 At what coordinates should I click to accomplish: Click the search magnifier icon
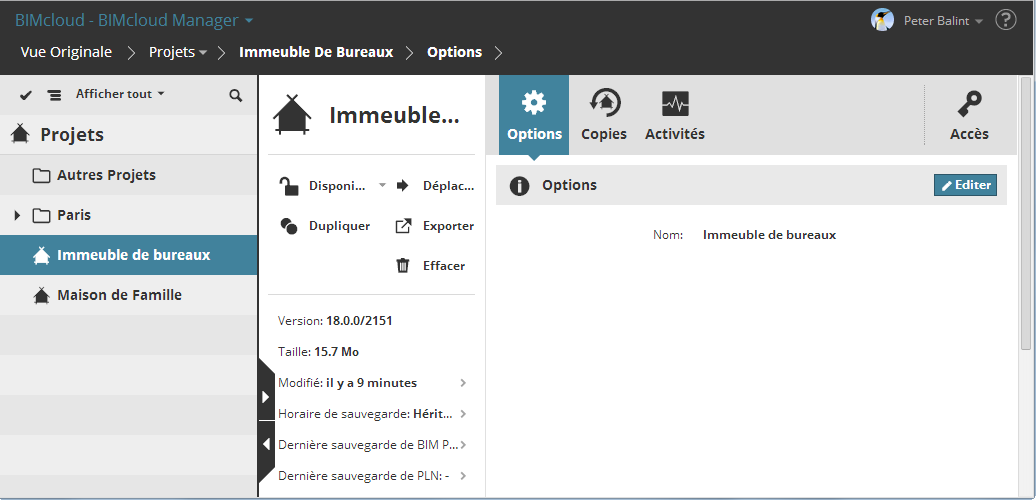235,95
